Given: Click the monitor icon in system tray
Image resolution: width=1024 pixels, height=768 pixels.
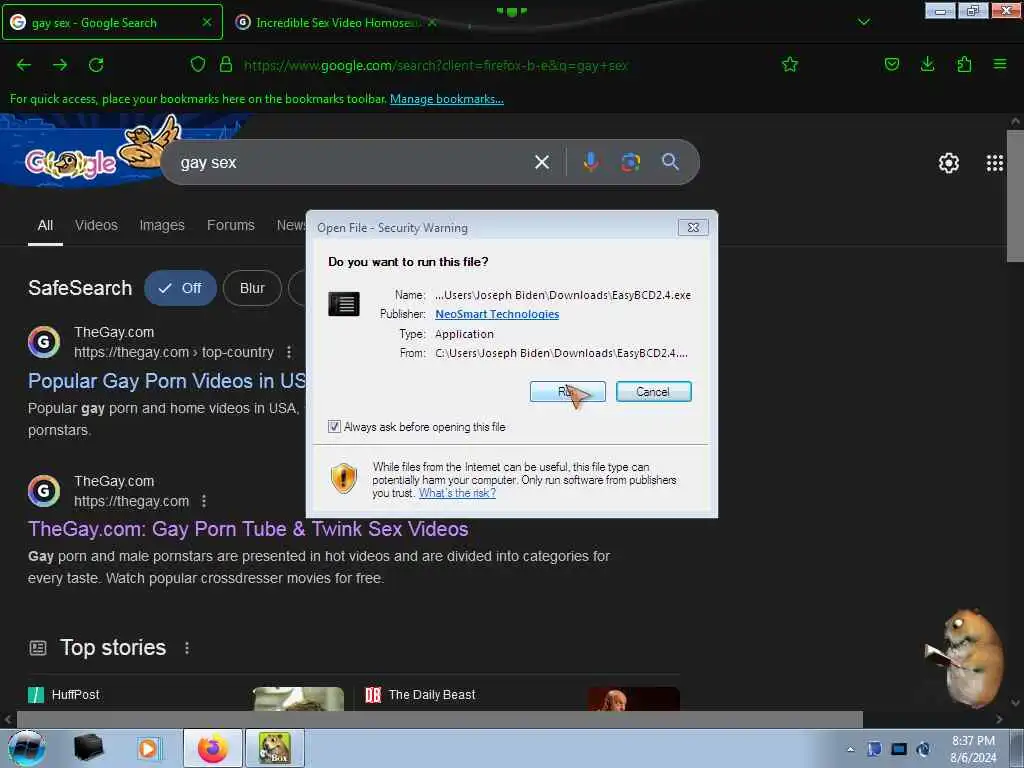Looking at the screenshot, I should coord(899,749).
